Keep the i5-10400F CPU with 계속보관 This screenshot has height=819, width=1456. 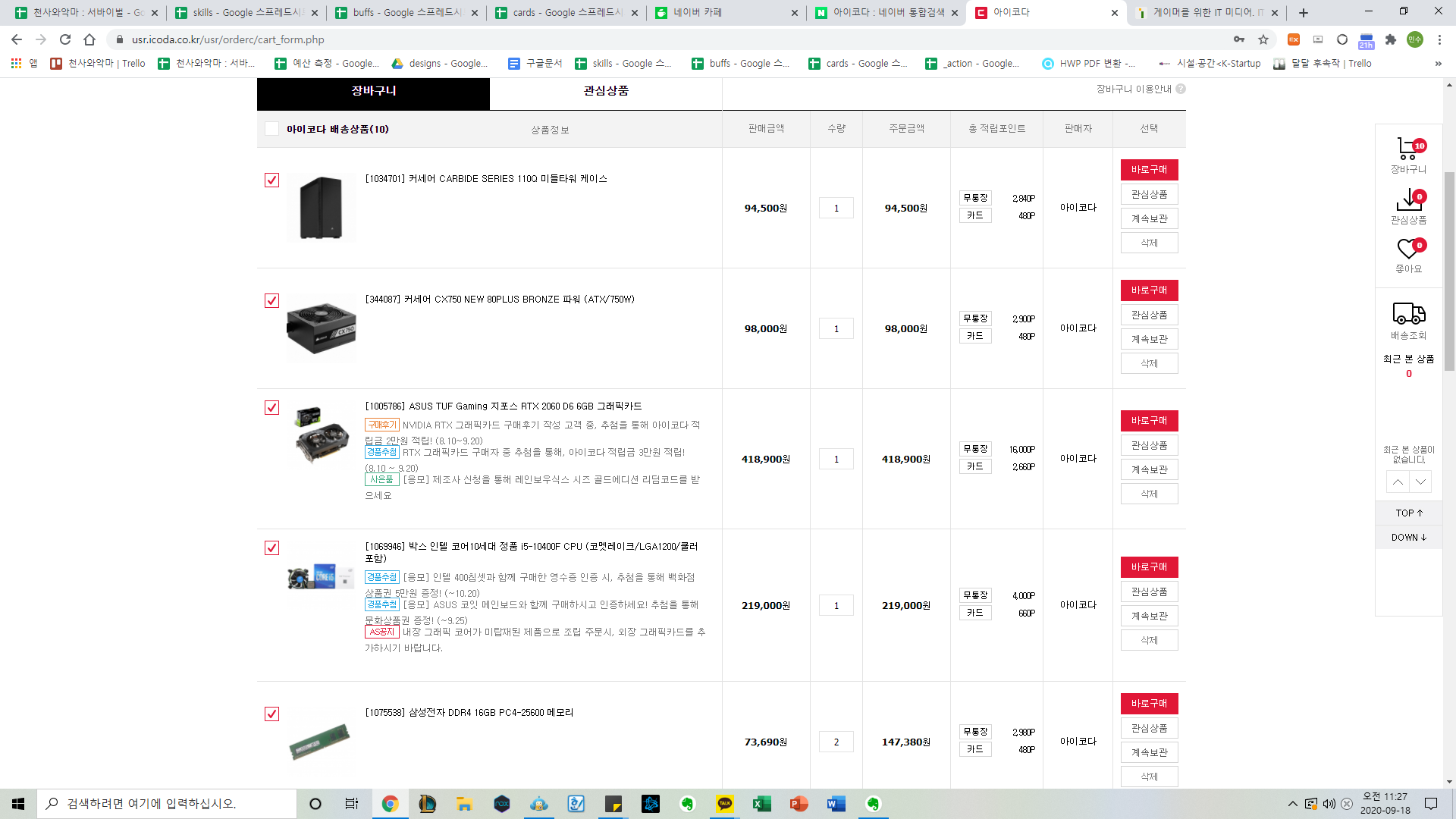pos(1149,616)
